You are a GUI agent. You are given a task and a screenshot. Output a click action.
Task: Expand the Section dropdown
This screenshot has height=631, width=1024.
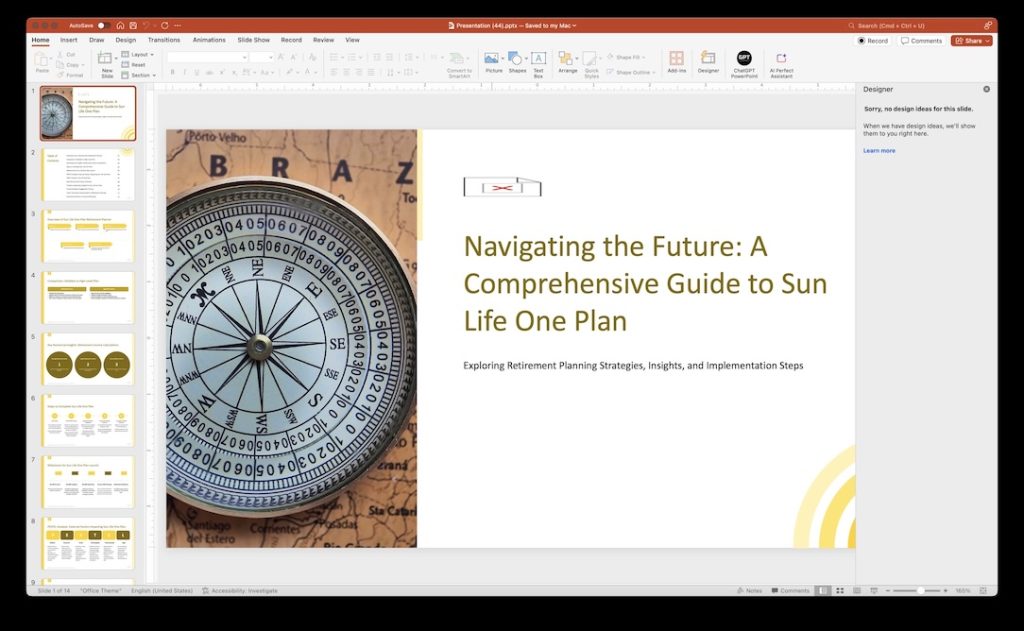coord(138,75)
